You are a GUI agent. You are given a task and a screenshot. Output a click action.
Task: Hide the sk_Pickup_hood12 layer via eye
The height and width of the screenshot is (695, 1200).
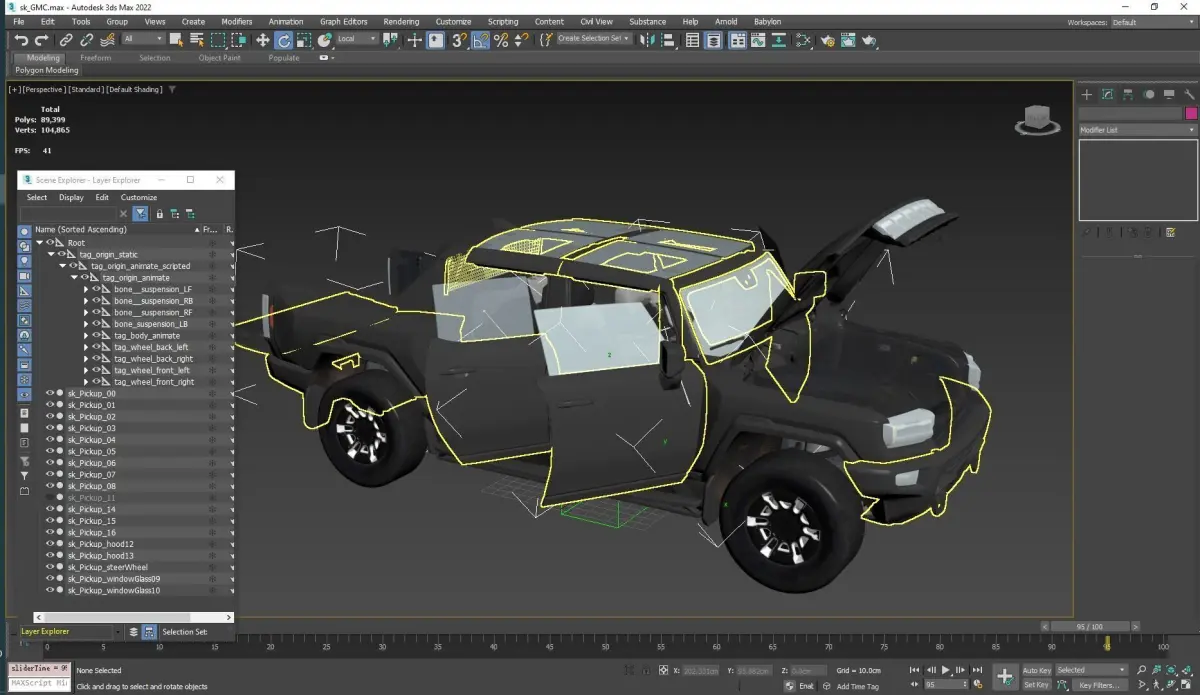pos(51,544)
